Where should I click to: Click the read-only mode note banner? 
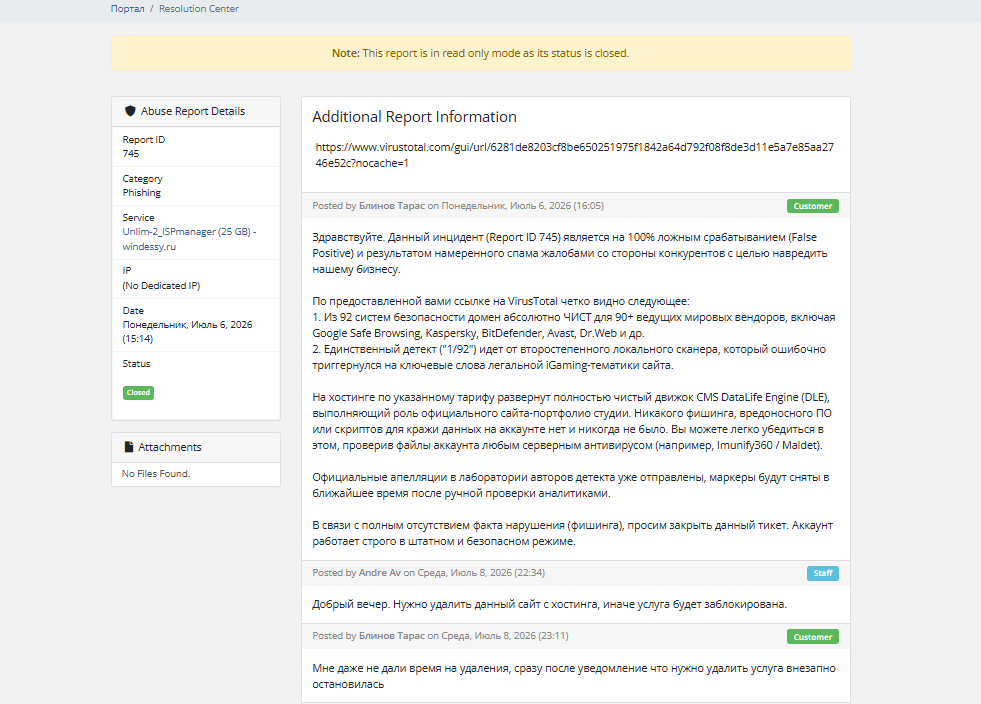(x=480, y=53)
